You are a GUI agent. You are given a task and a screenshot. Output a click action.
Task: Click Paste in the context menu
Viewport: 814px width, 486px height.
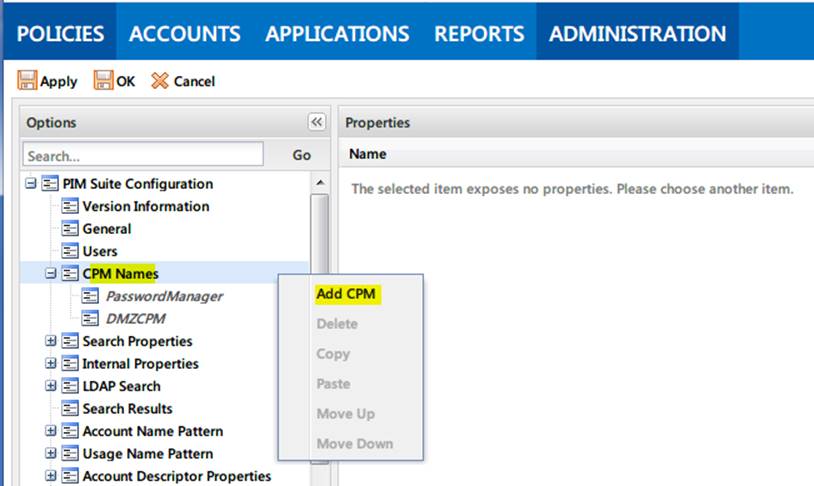pos(333,384)
